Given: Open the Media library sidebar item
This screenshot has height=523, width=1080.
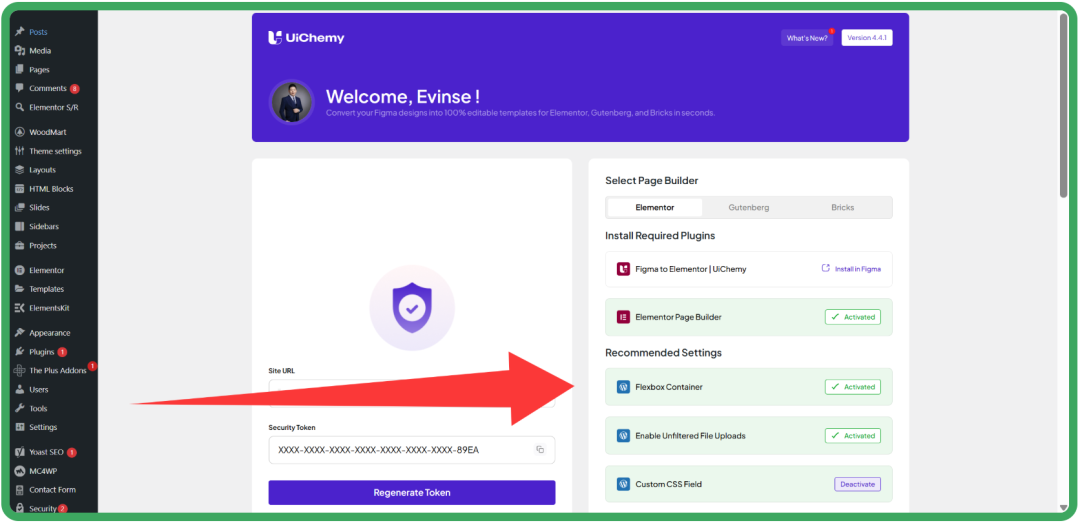Looking at the screenshot, I should pos(40,51).
